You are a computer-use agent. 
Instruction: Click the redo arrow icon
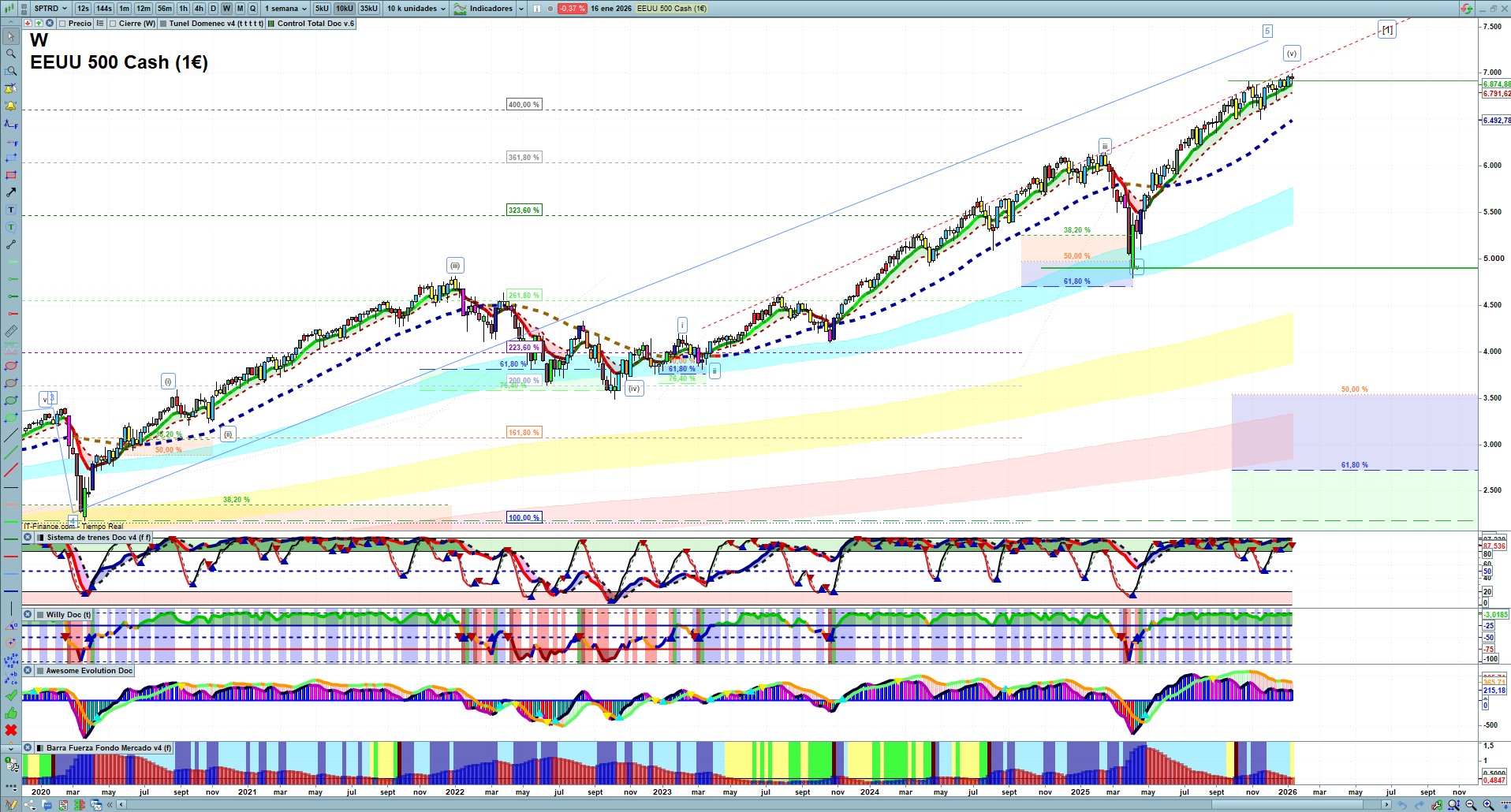[x=1419, y=805]
